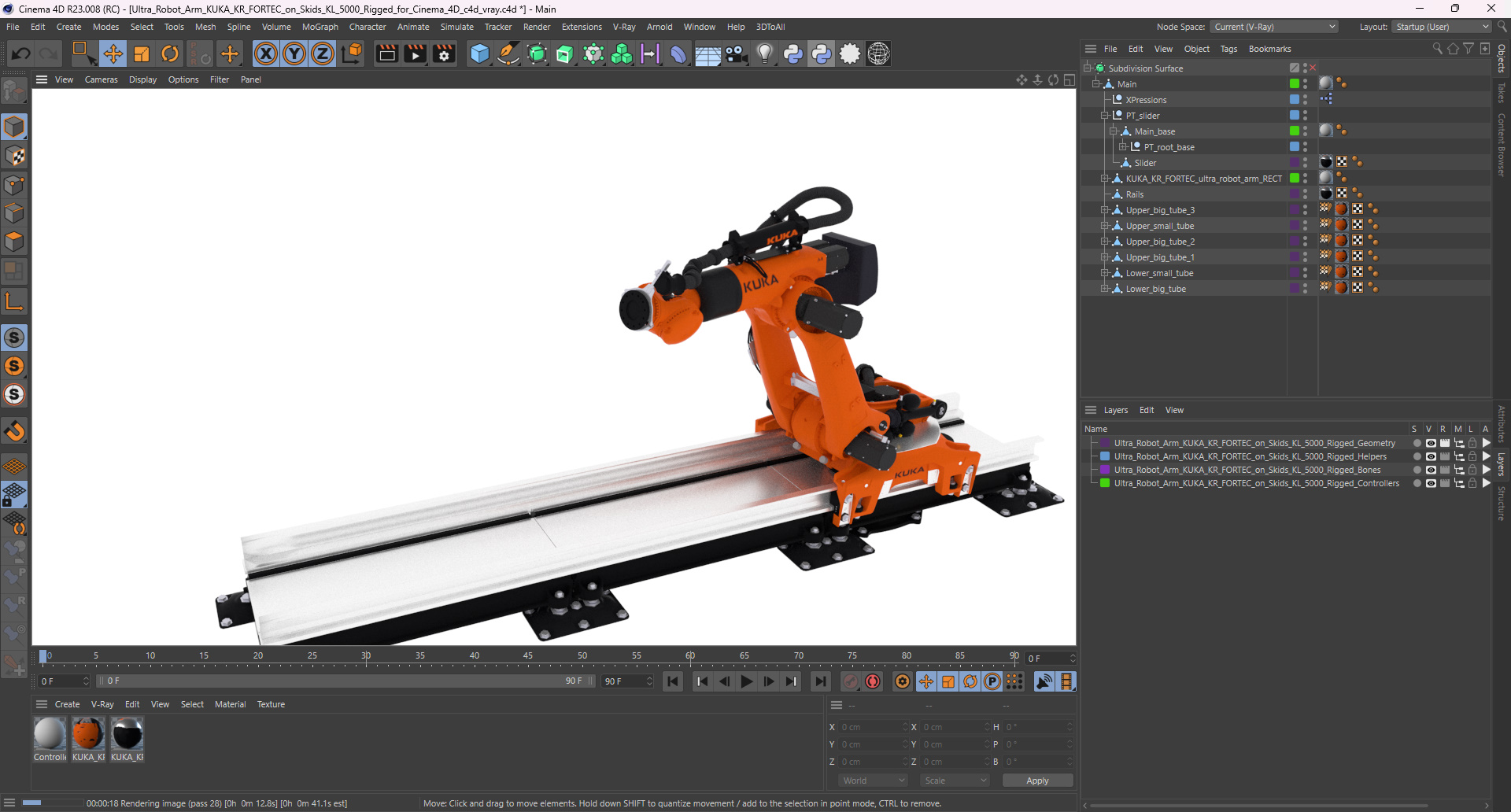
Task: Open the Scale mode dropdown
Action: (955, 781)
